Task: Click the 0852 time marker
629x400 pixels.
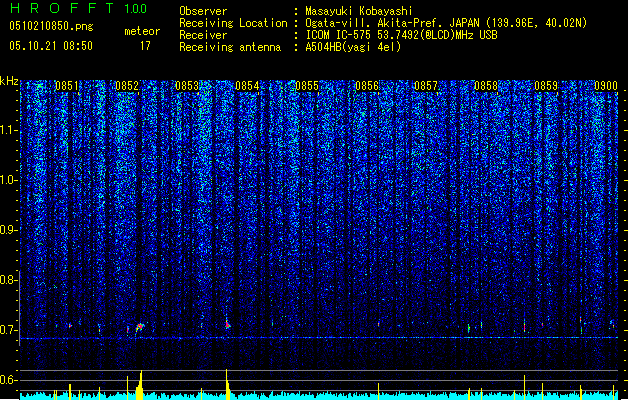Action: (127, 86)
